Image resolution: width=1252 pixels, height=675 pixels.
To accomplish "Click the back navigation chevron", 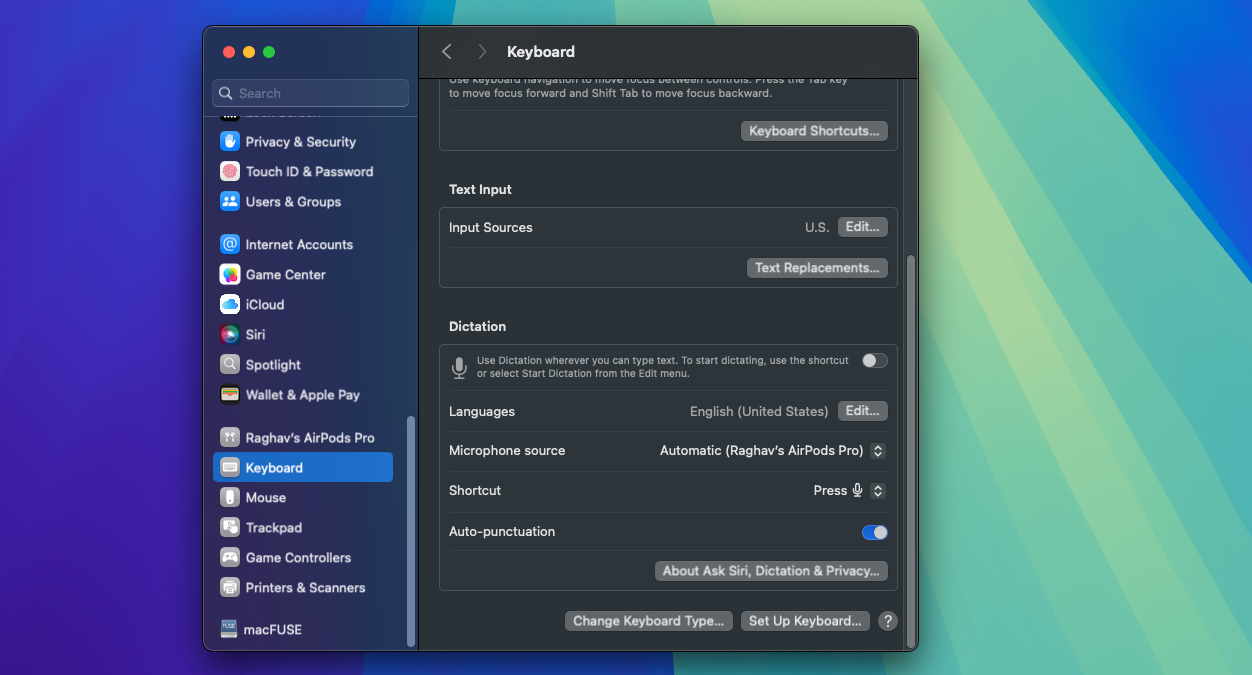I will [x=447, y=51].
